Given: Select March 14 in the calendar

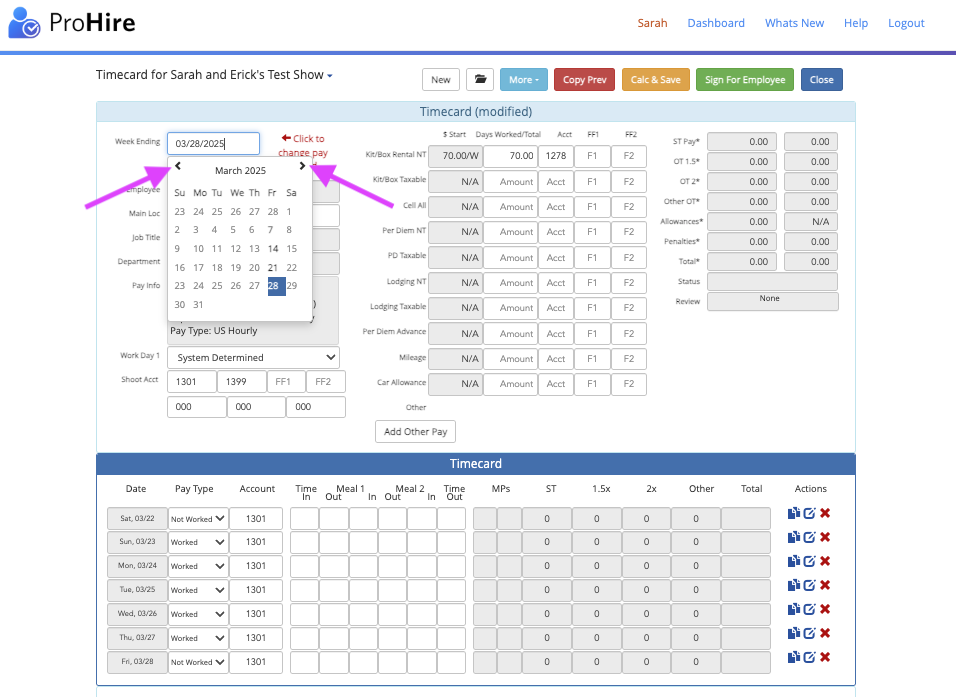Looking at the screenshot, I should point(273,248).
